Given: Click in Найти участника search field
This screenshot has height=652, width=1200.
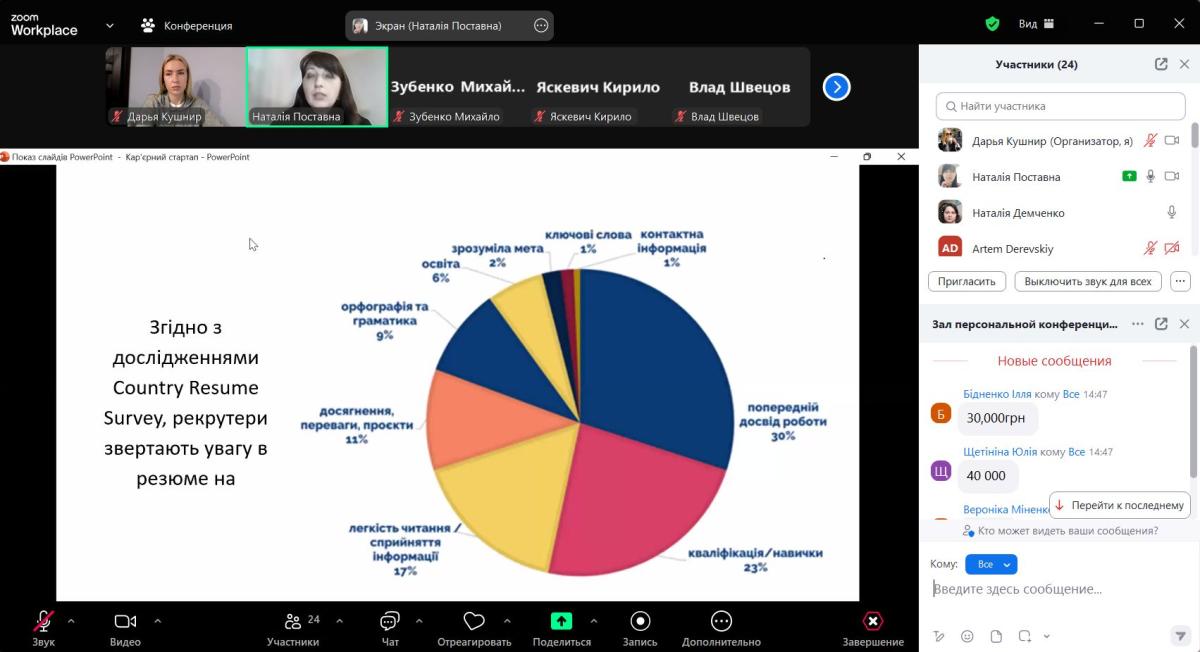Looking at the screenshot, I should coord(1061,106).
